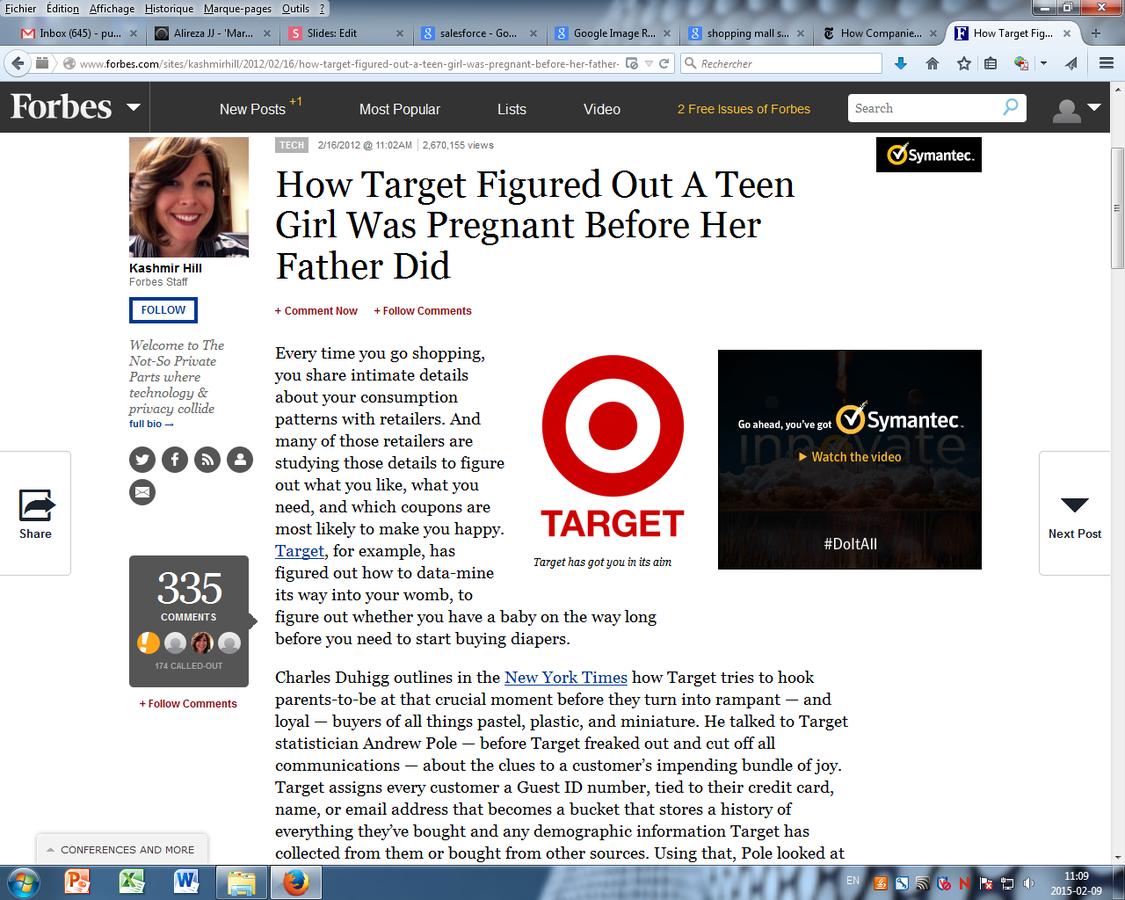
Task: Open the Affichage menu
Action: pyautogui.click(x=112, y=9)
